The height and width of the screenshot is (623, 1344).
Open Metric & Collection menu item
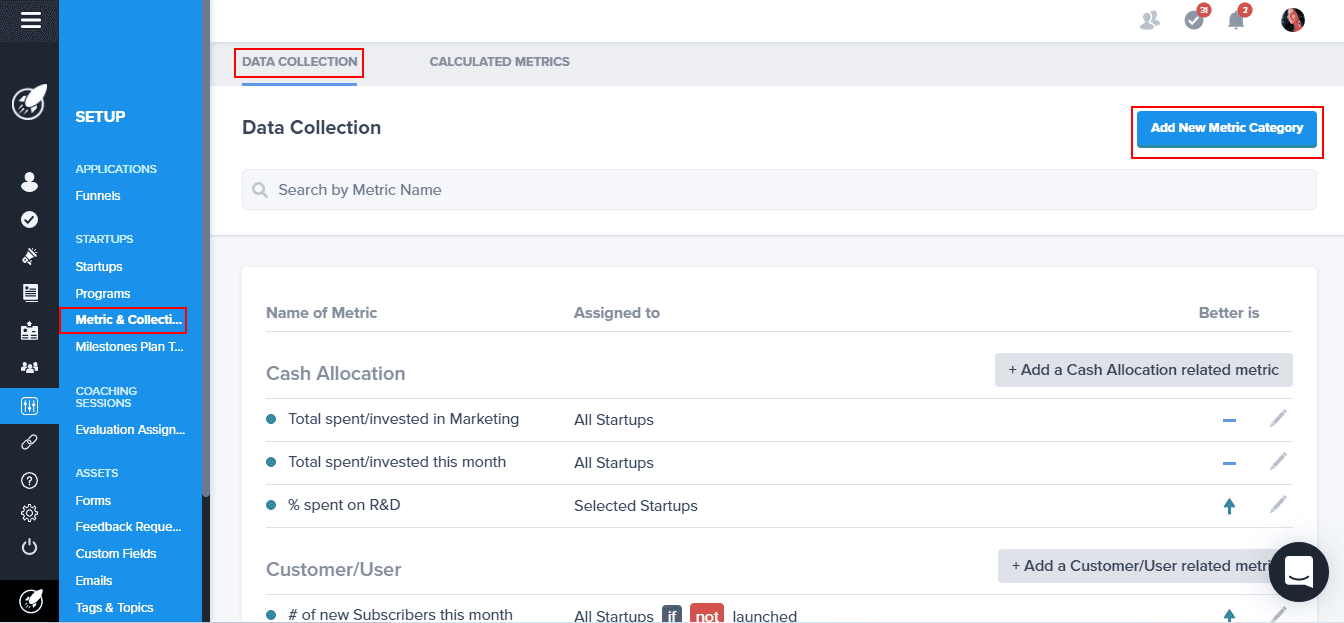pos(130,320)
